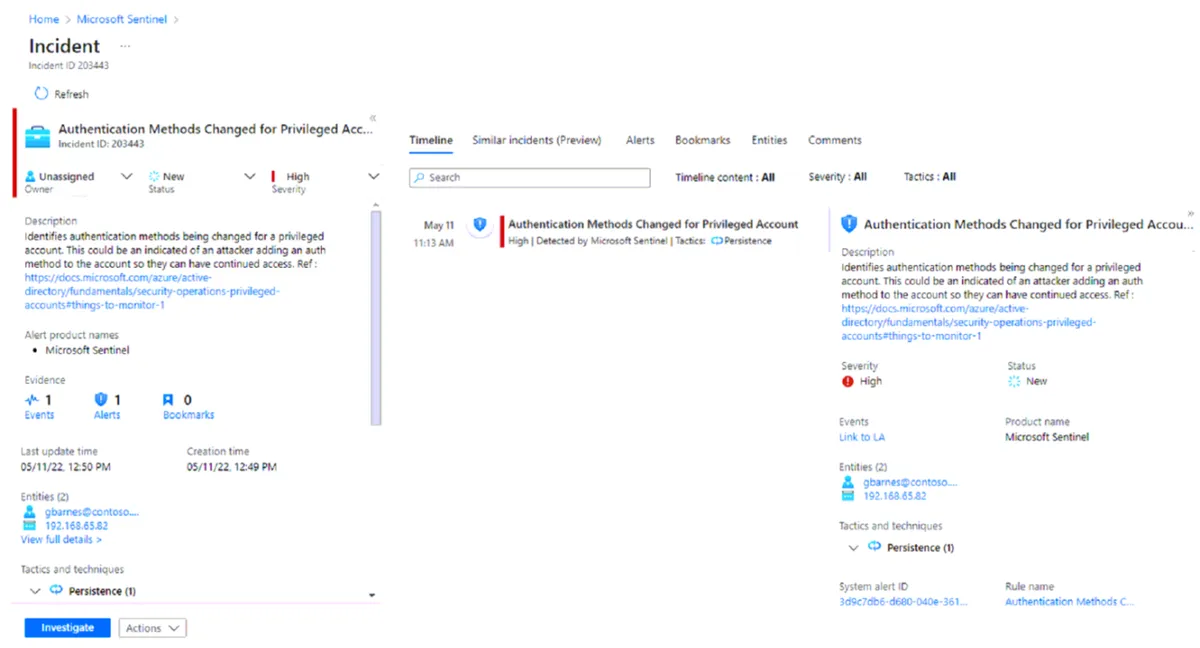Click the Home breadcrumb link
The image size is (1200, 648).
click(44, 19)
